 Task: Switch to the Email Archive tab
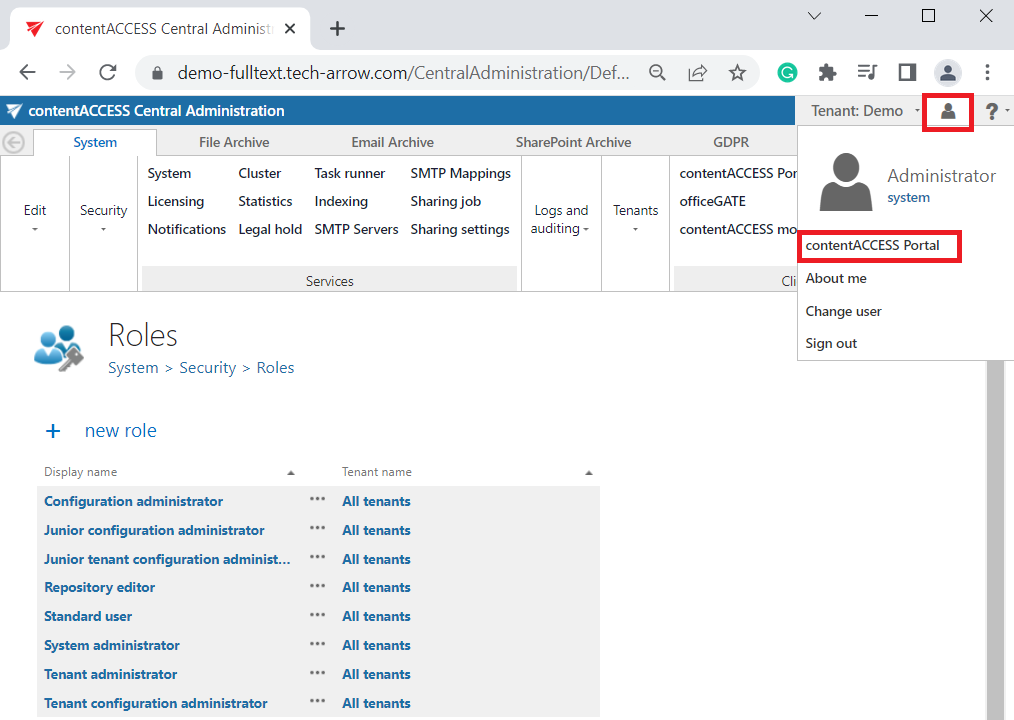point(392,142)
